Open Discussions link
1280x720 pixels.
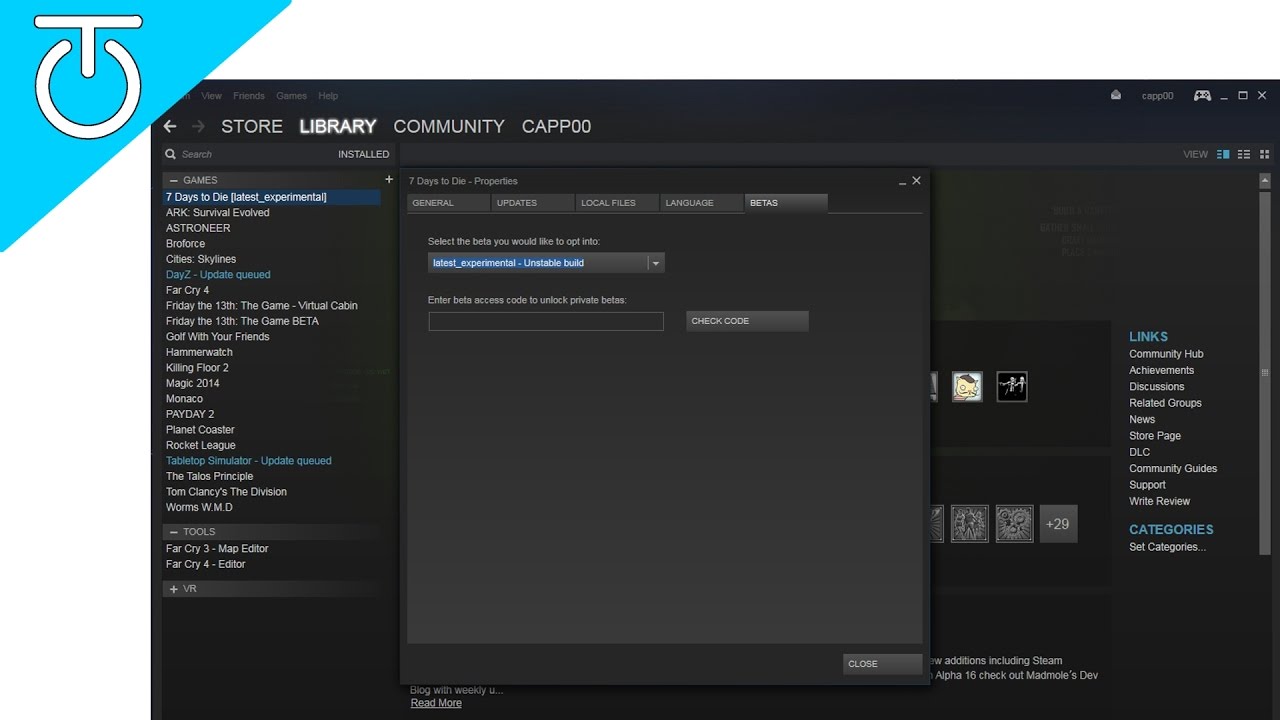click(1156, 387)
